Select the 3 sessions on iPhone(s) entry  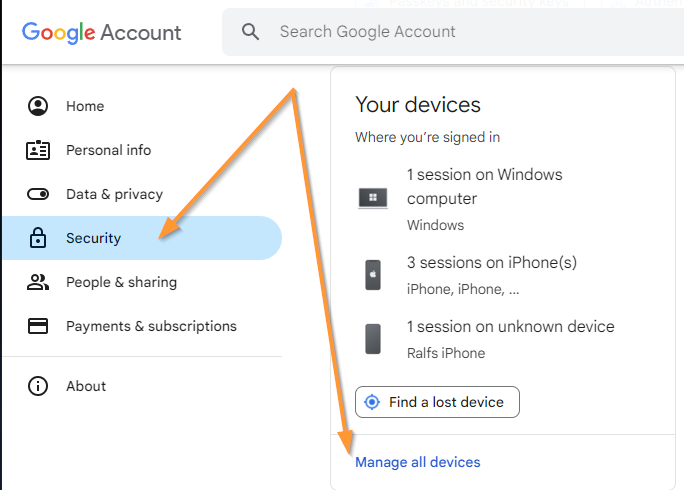point(491,263)
